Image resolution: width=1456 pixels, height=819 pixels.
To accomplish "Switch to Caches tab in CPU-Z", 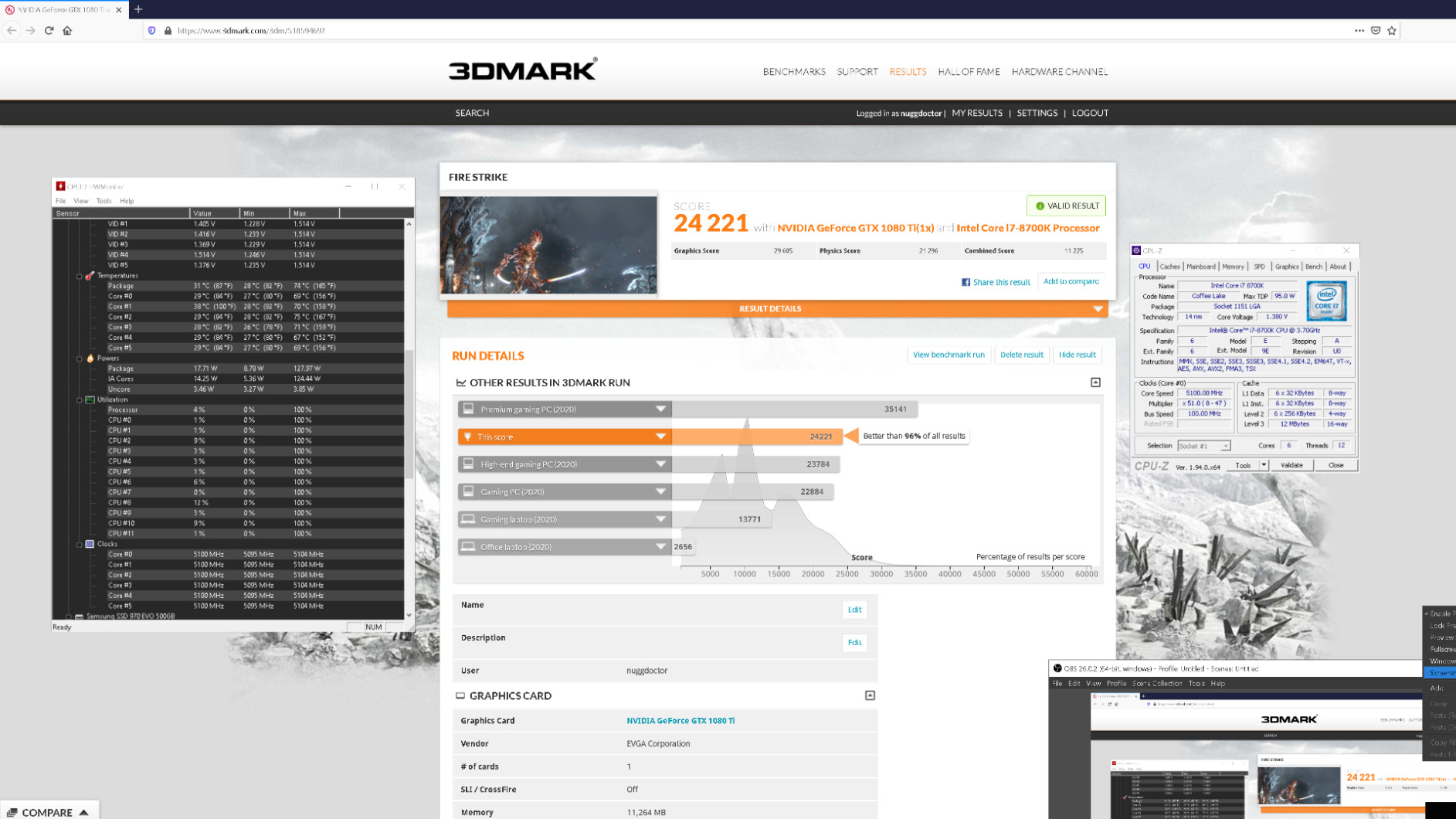I will click(1169, 267).
